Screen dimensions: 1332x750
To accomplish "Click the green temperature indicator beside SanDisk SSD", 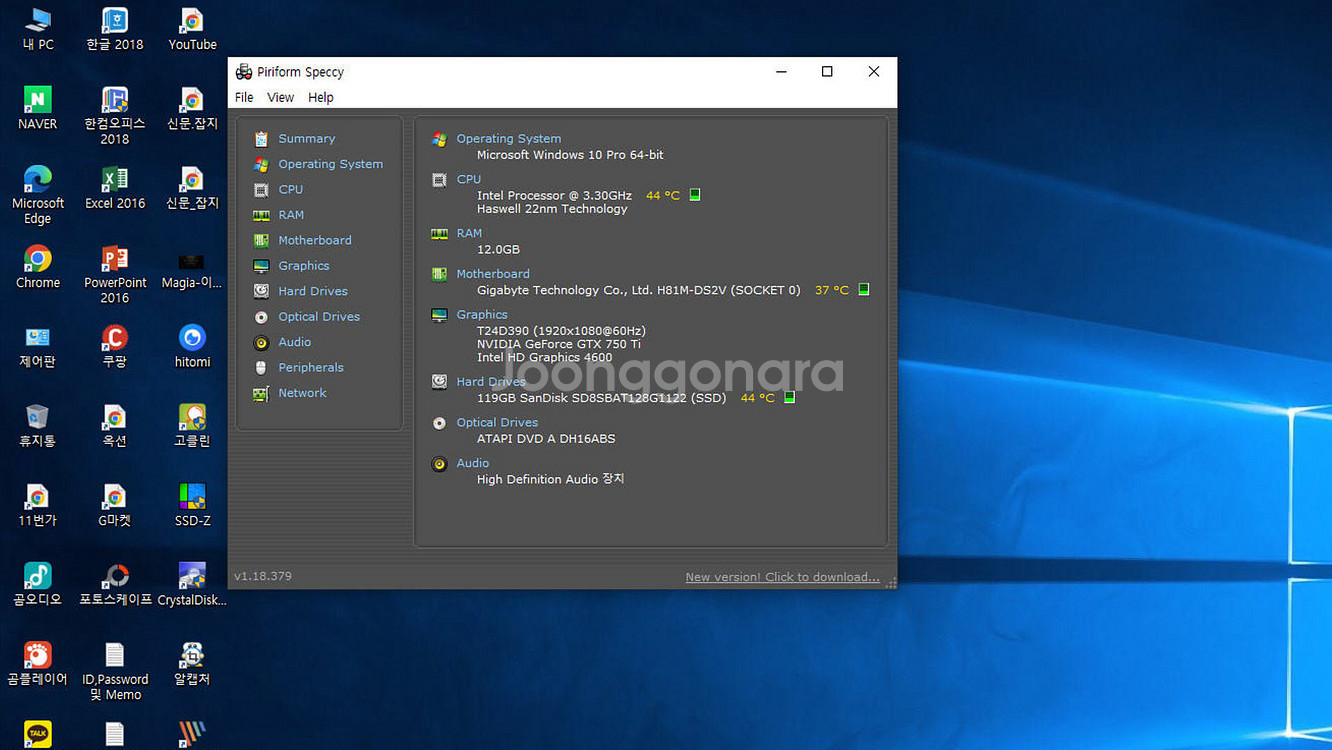I will [x=789, y=397].
